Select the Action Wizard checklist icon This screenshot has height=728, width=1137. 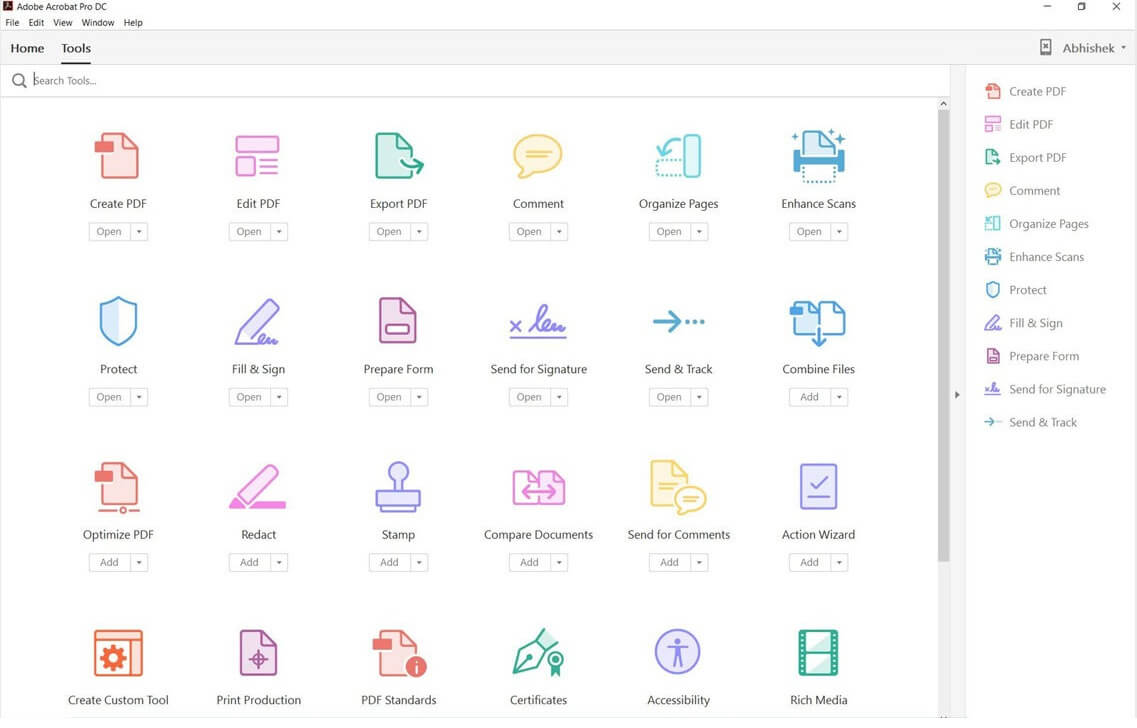pos(818,486)
